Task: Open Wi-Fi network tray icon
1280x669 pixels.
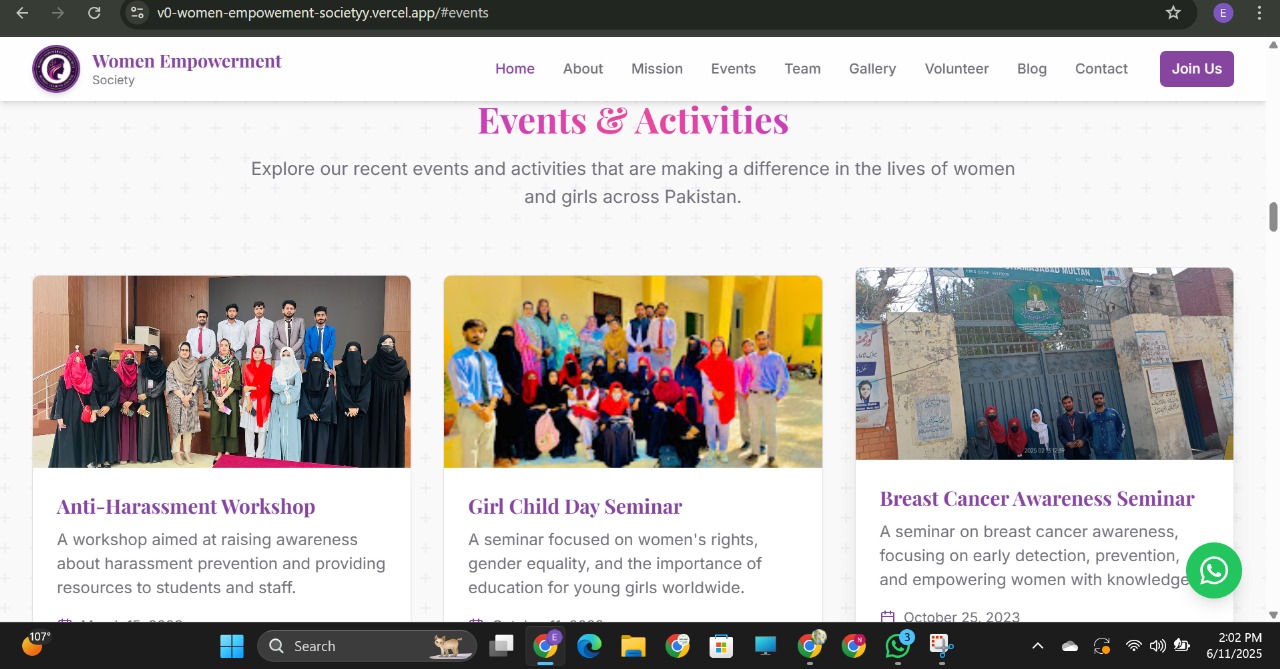Action: pyautogui.click(x=1133, y=646)
